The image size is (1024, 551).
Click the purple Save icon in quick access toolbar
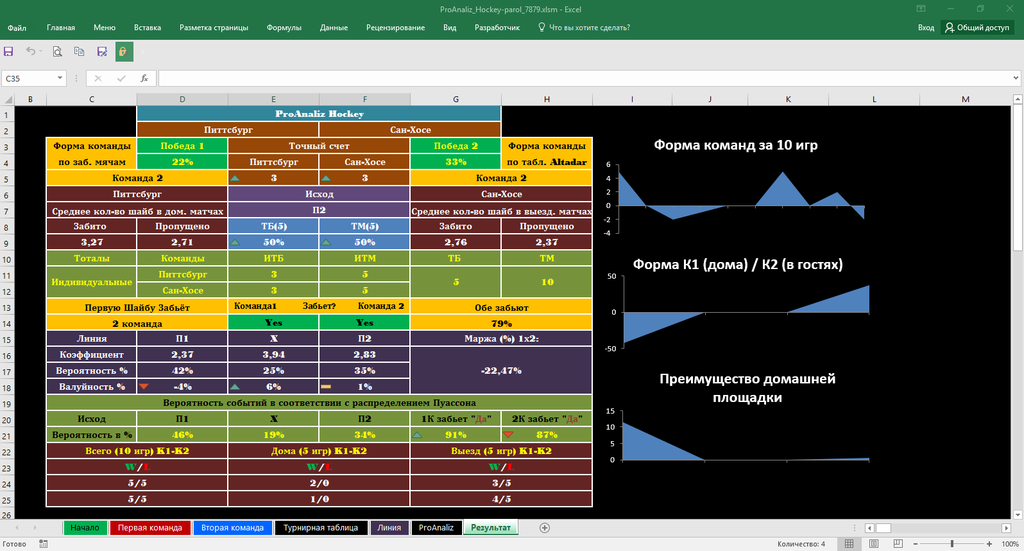click(8, 52)
